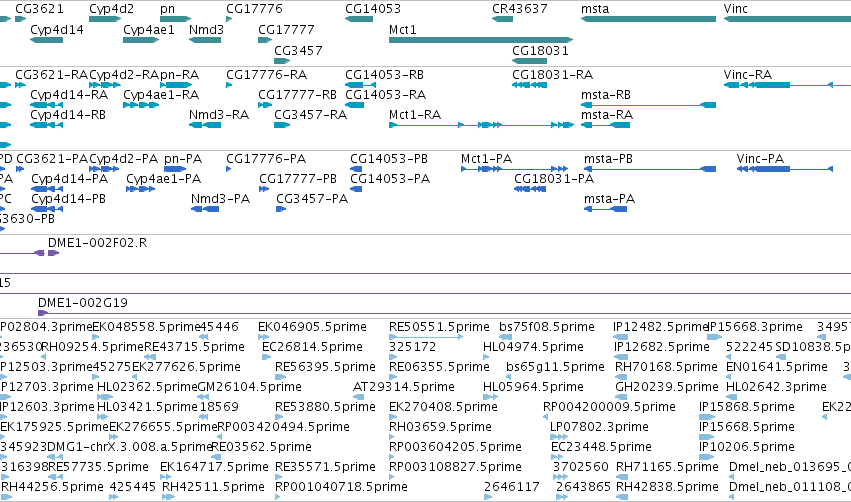Image resolution: width=851 pixels, height=502 pixels.
Task: Click the Cyp4d14 gene feature bar
Action: 46,40
